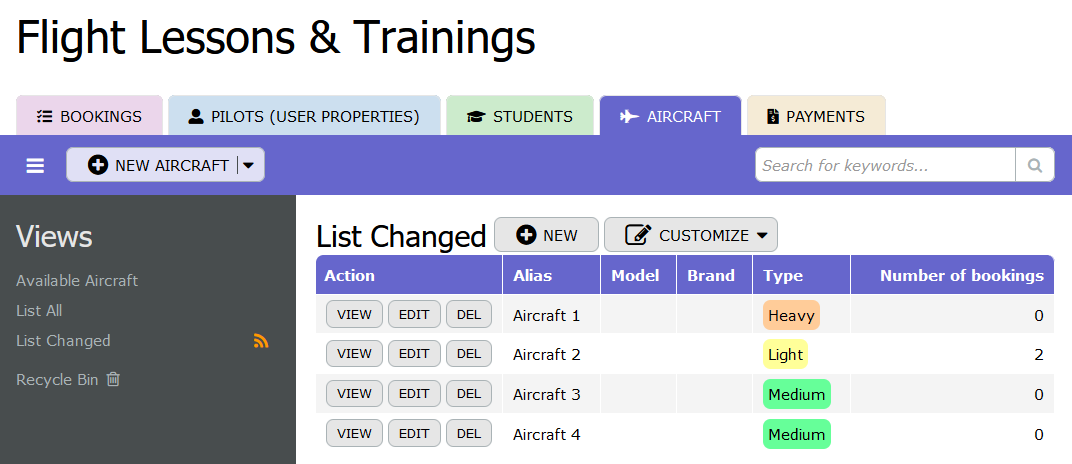View the Aircraft 1 record

coord(354,315)
